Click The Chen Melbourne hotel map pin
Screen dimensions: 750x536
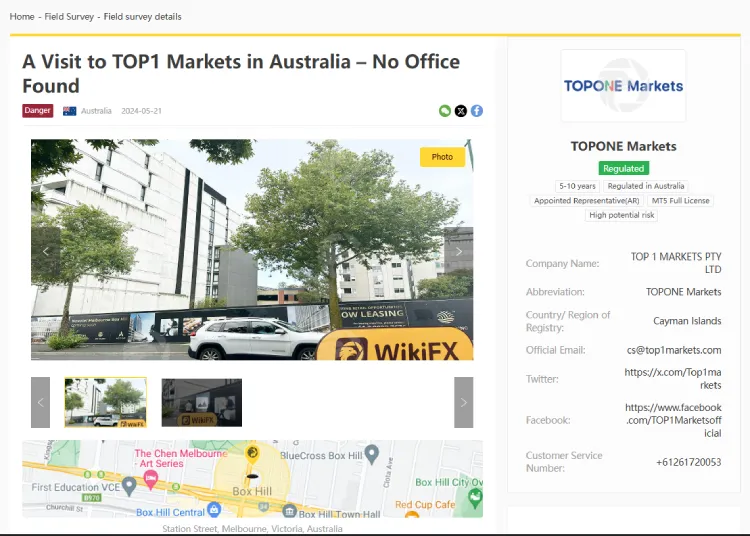click(151, 480)
